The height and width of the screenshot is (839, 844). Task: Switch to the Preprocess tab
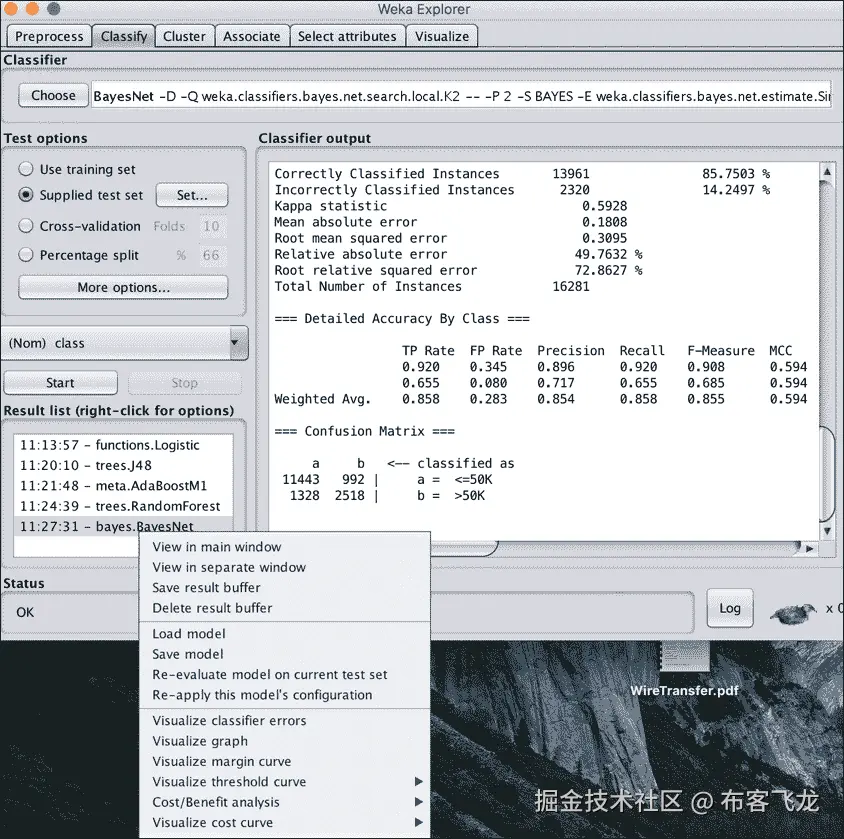point(48,36)
